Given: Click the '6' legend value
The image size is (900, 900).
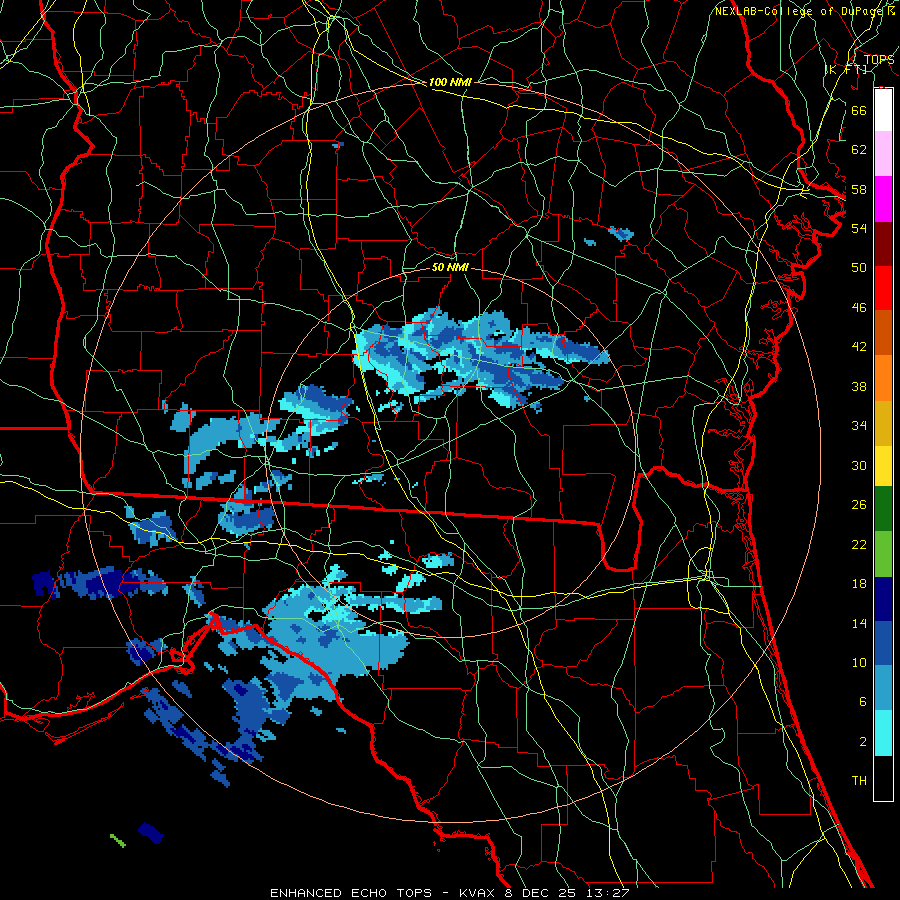Looking at the screenshot, I should [x=862, y=702].
